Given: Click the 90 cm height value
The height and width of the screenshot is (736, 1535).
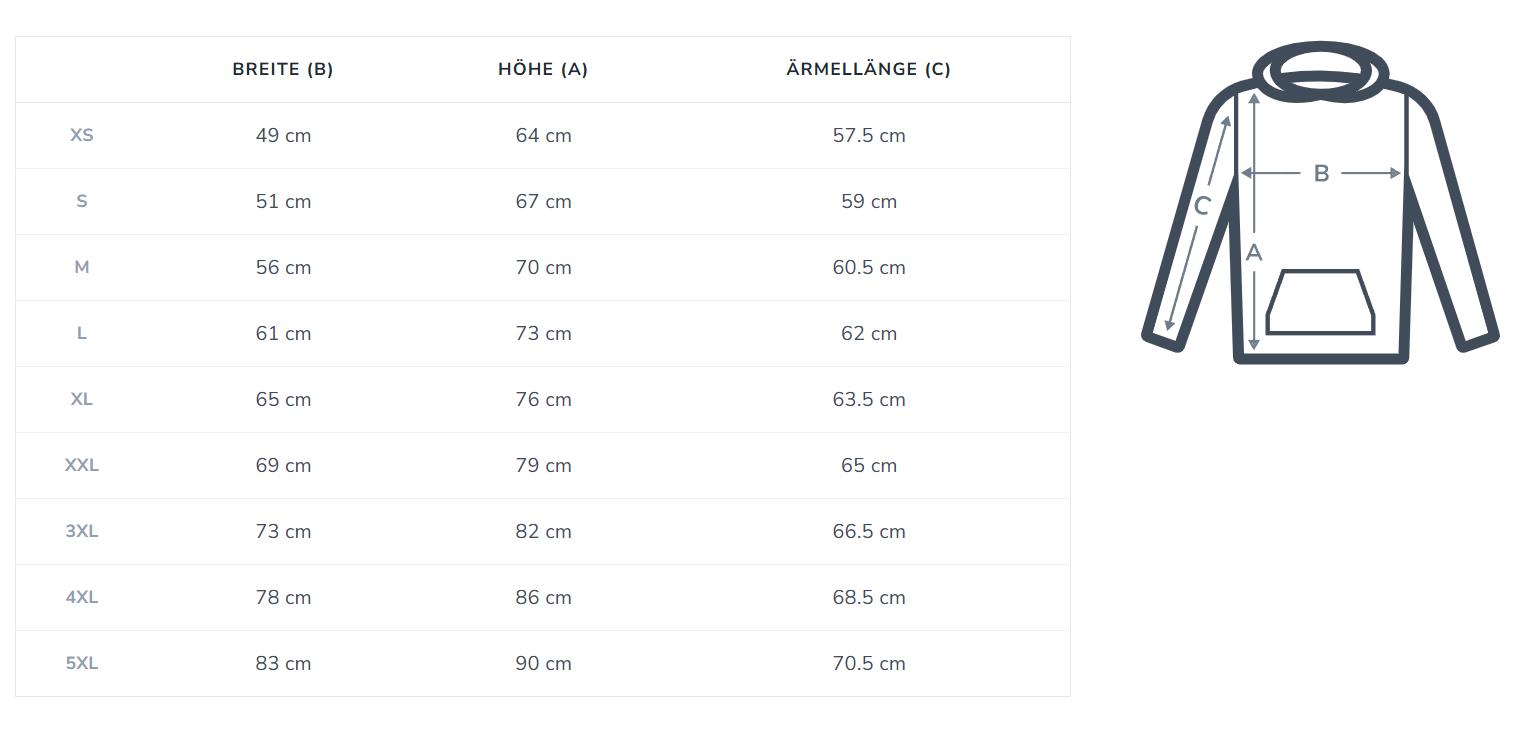Looking at the screenshot, I should 543,663.
